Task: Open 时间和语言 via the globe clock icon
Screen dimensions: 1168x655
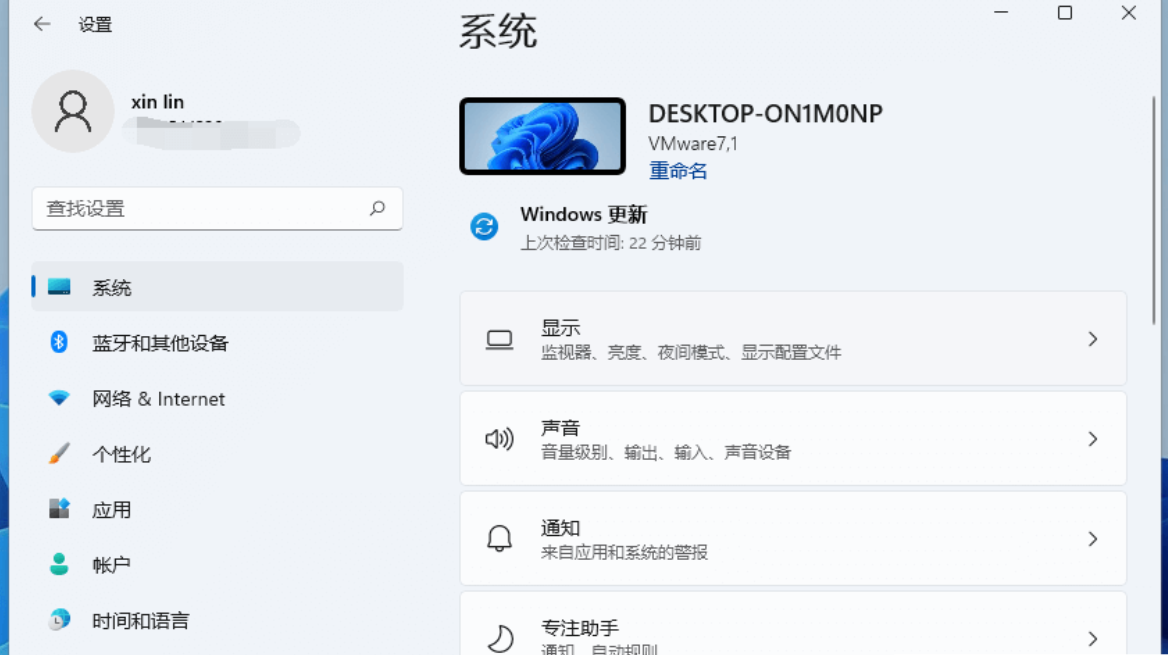Action: (59, 620)
